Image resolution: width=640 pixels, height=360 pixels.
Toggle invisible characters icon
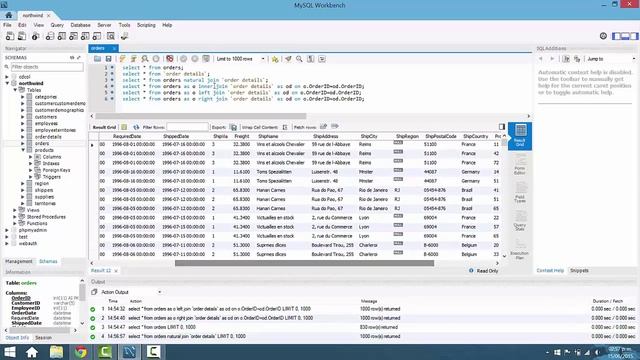311,59
